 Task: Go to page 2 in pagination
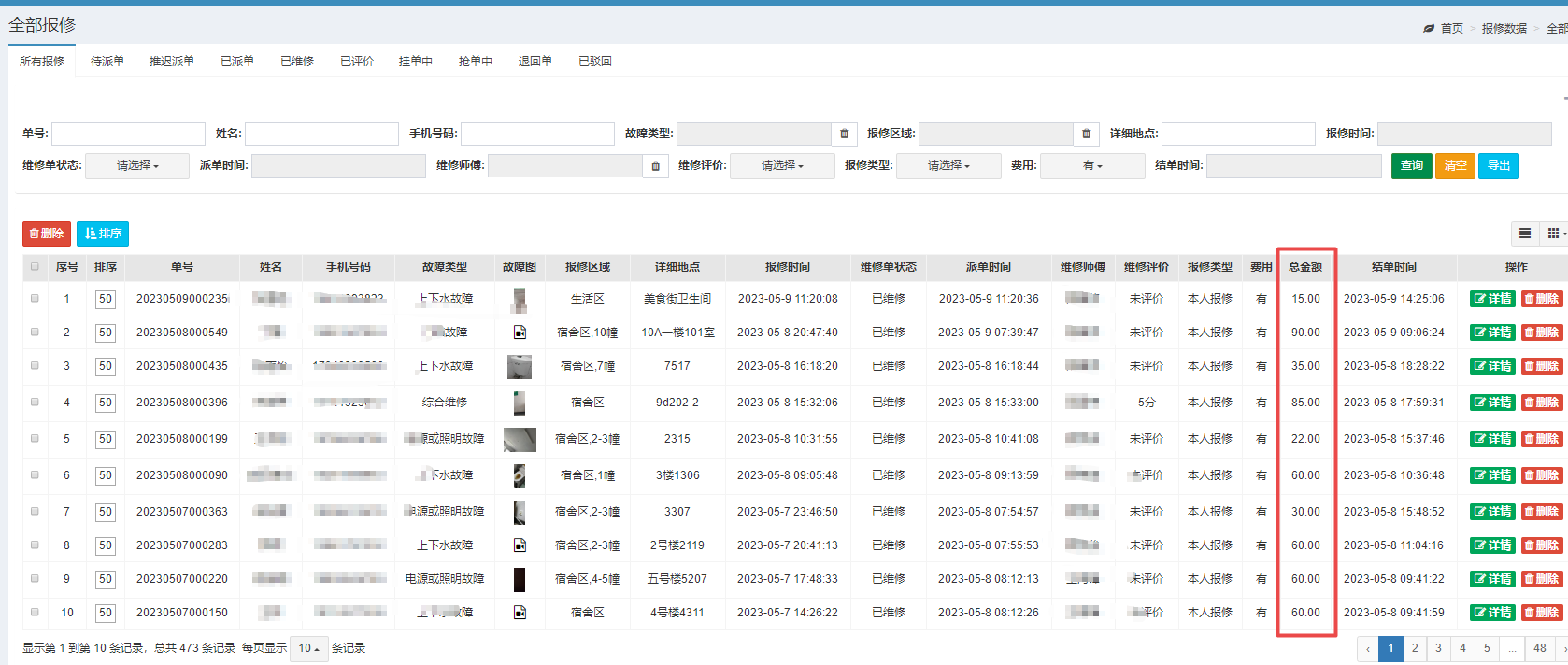point(1415,648)
